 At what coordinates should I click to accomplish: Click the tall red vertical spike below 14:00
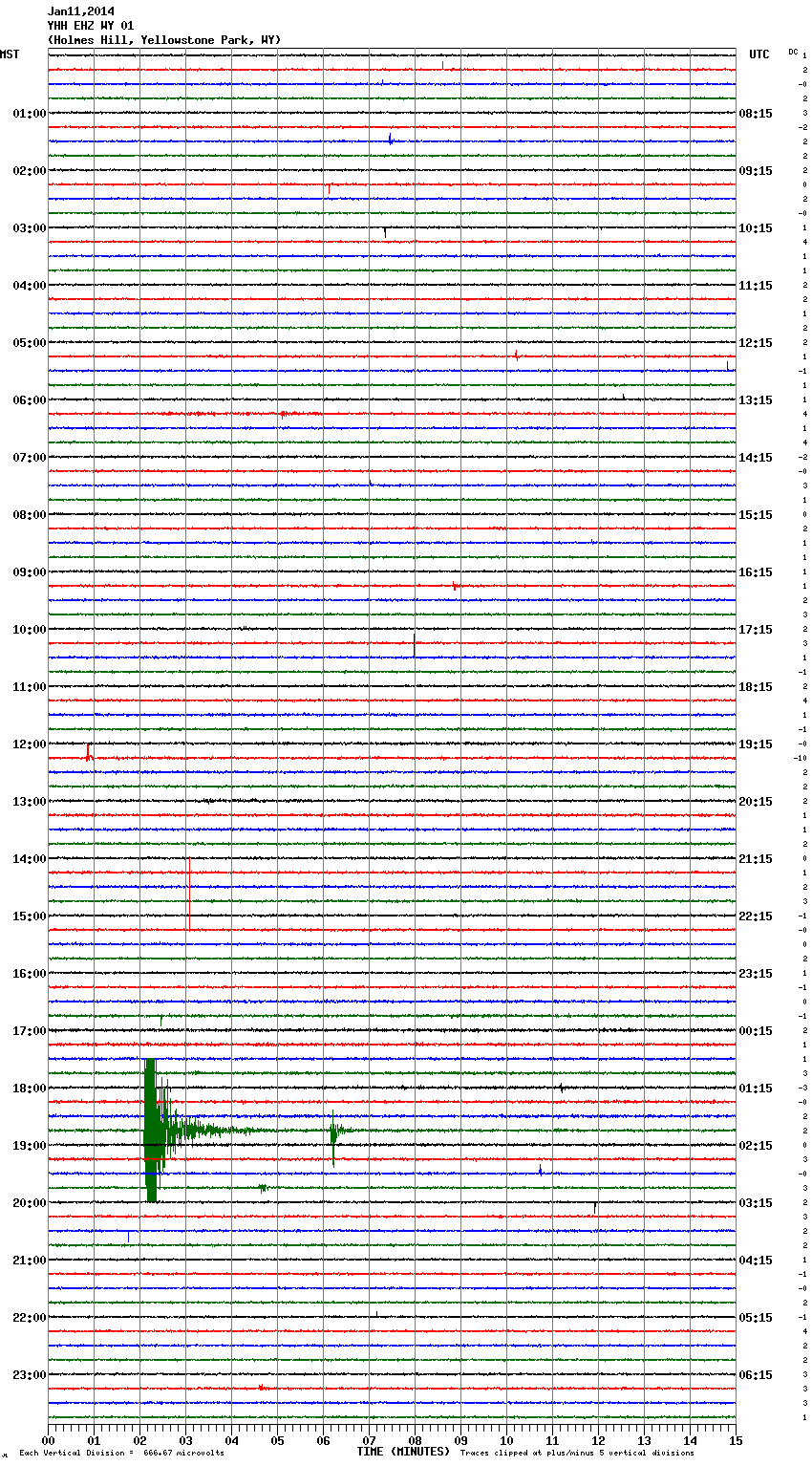click(189, 894)
